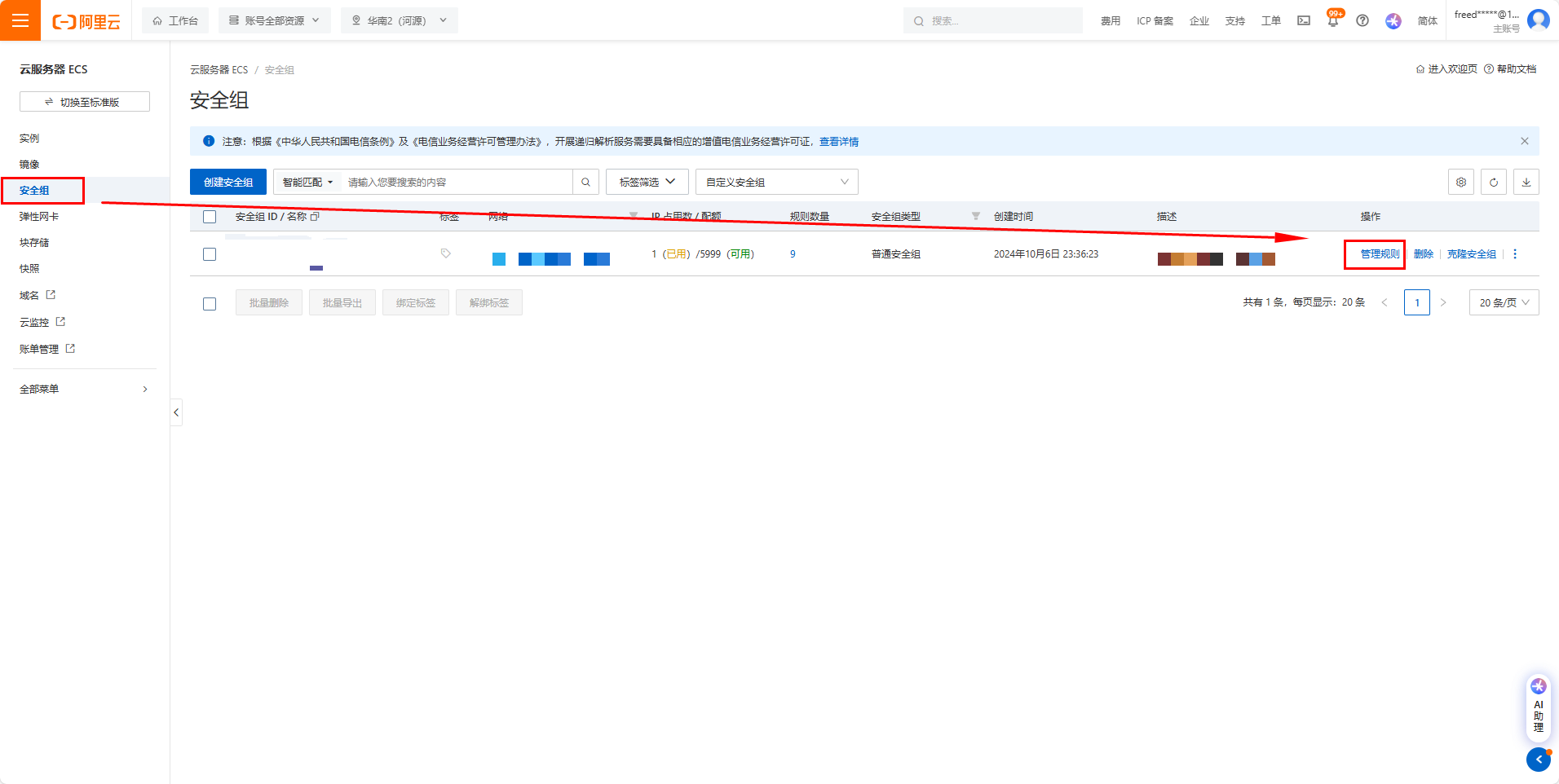This screenshot has width=1559, height=784.
Task: Click the search magnifier button
Action: point(585,183)
